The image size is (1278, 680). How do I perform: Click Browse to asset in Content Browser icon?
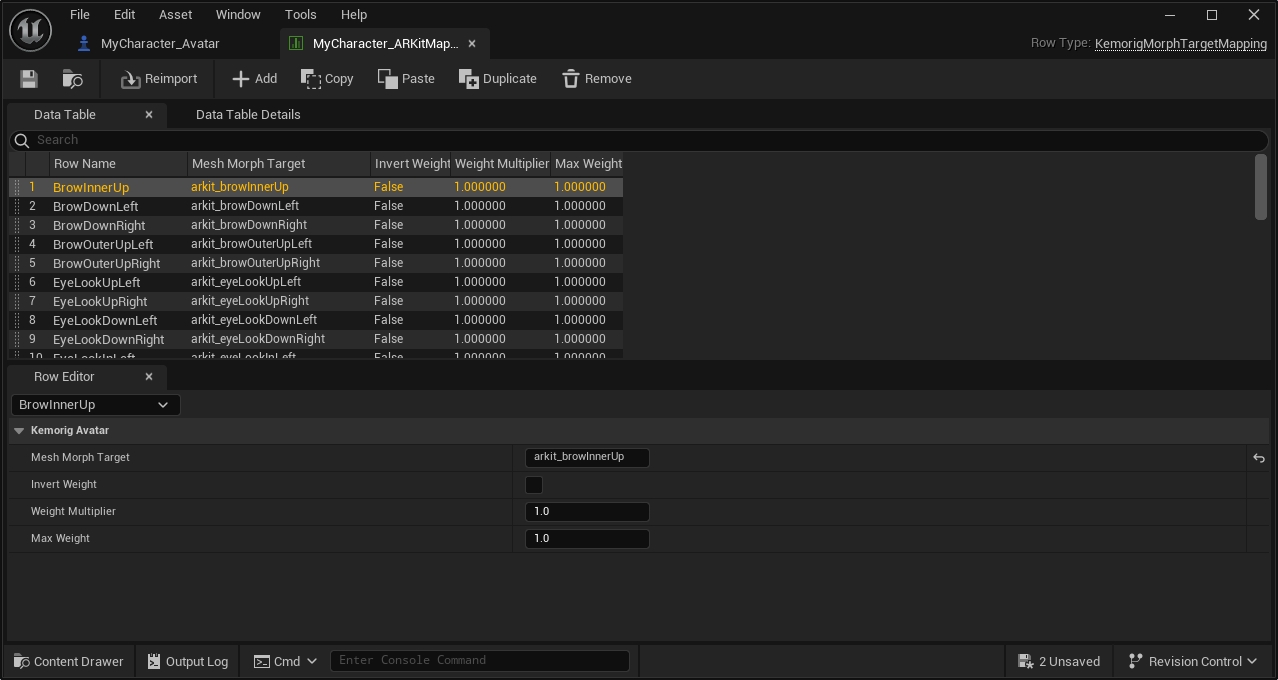73,79
